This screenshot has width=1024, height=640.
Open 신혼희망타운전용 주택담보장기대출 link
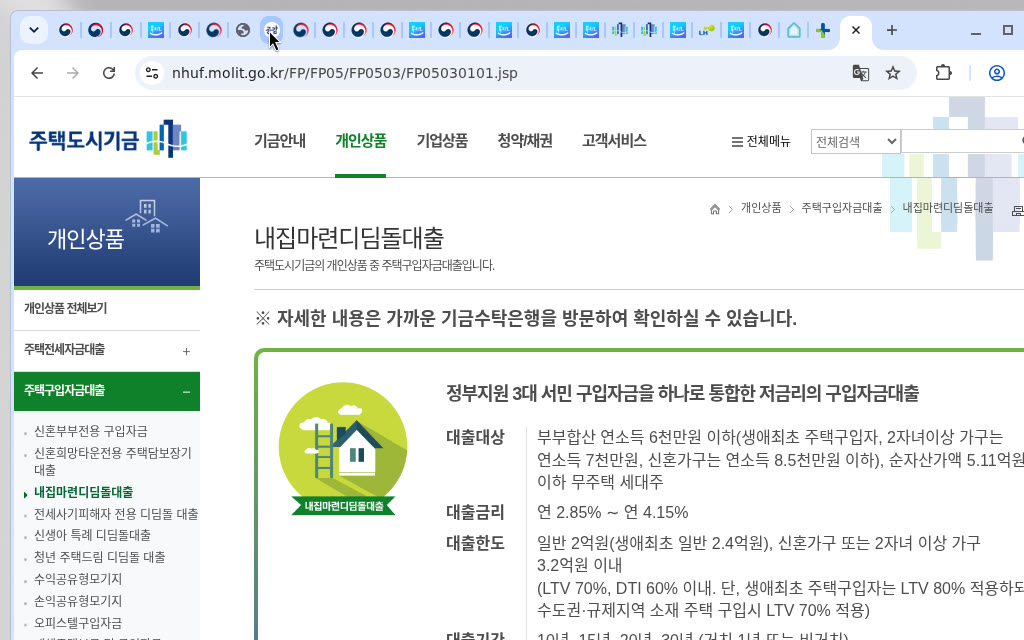click(x=112, y=461)
